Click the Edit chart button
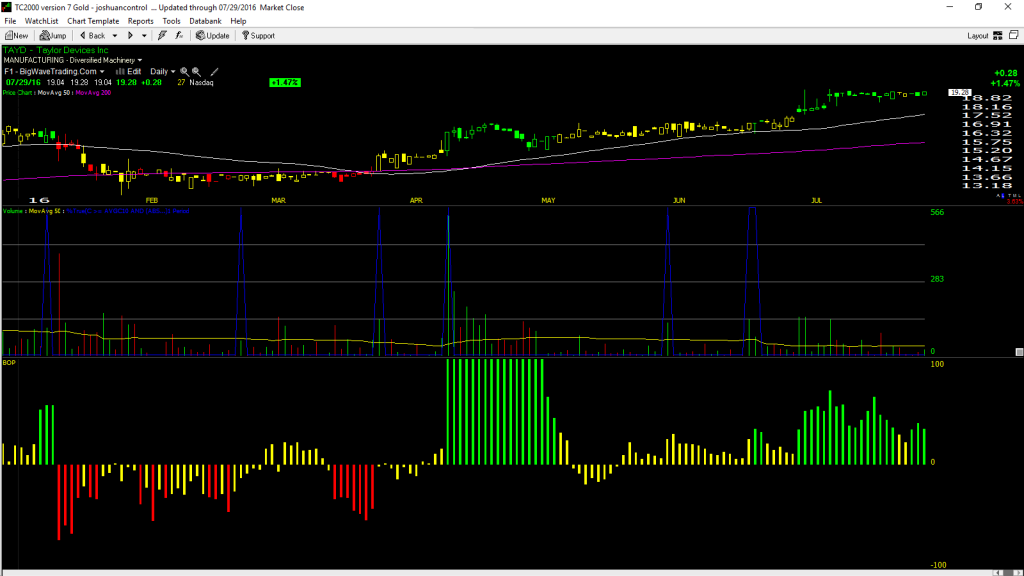The width and height of the screenshot is (1024, 576). (x=129, y=72)
